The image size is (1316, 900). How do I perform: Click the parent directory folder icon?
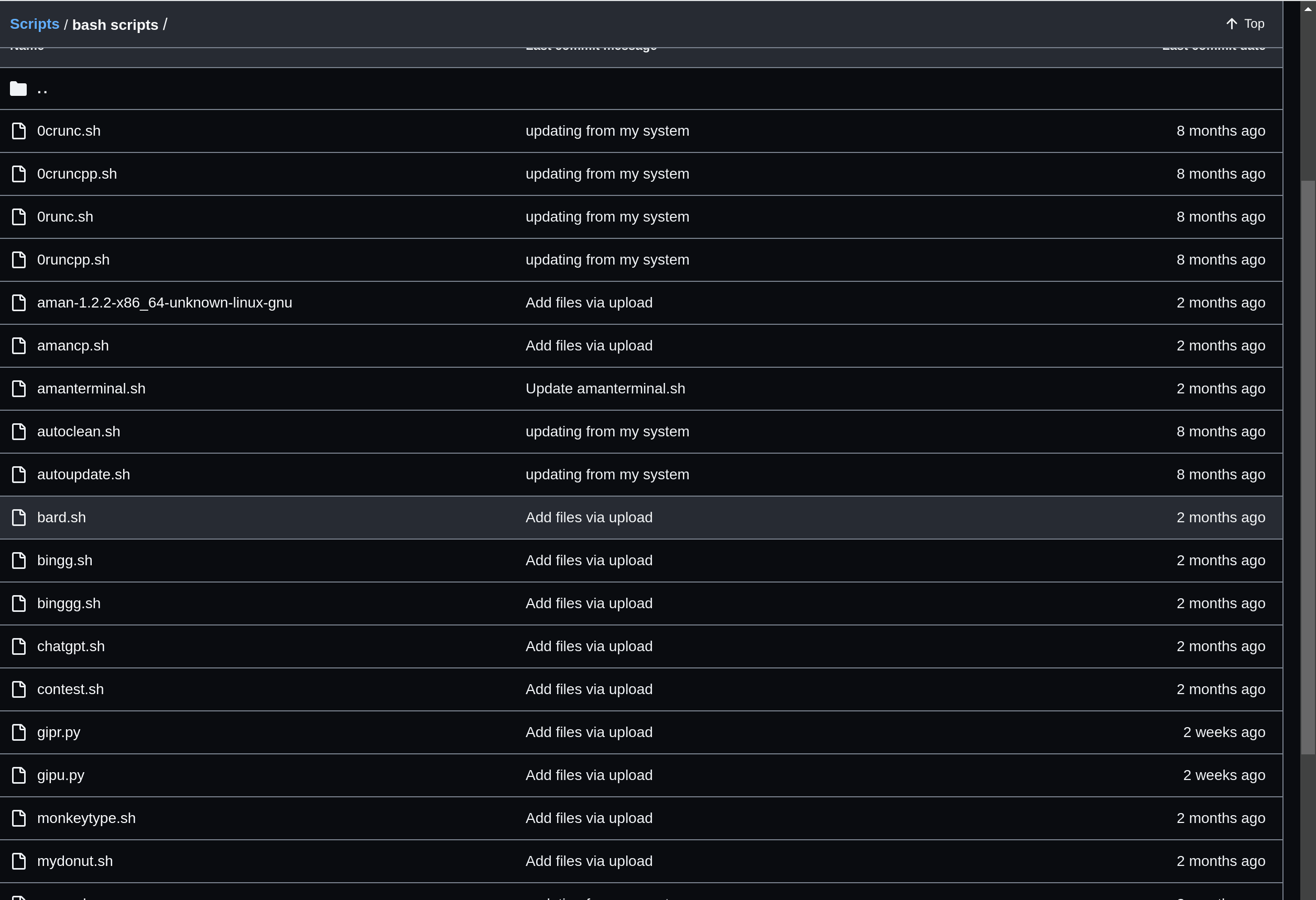[x=18, y=89]
